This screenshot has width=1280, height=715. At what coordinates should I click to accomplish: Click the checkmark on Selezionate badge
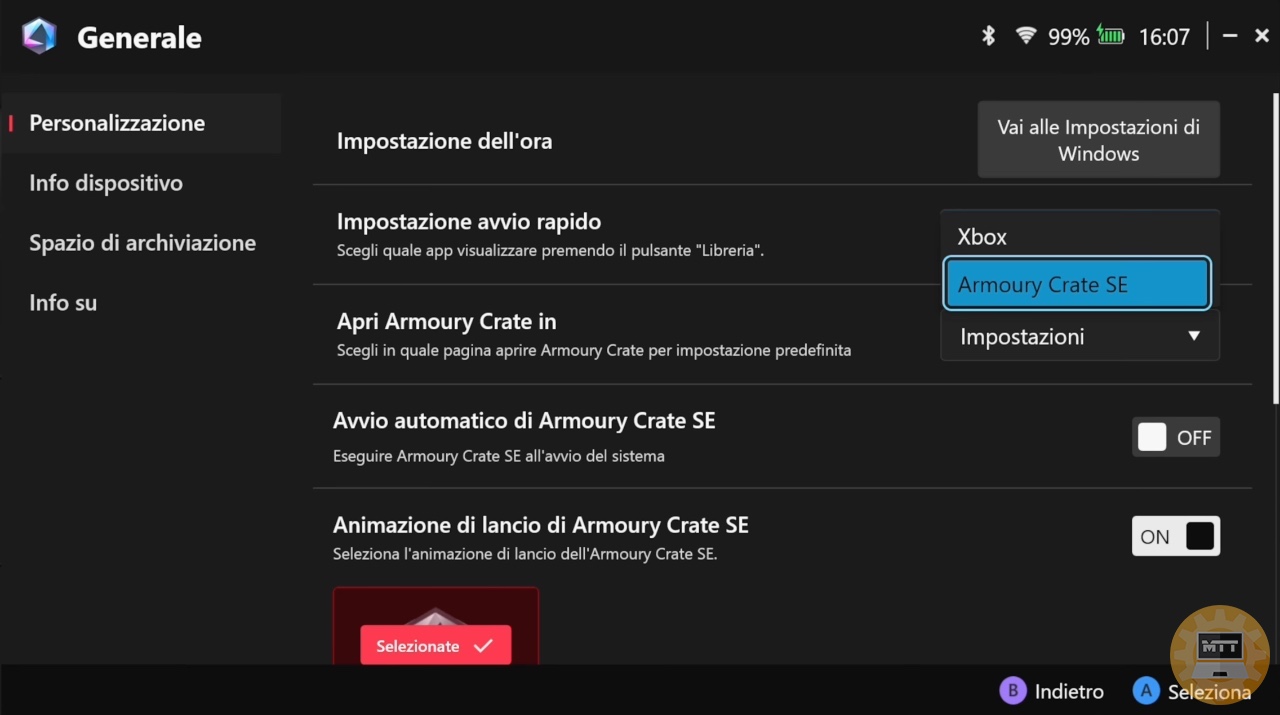click(x=483, y=646)
